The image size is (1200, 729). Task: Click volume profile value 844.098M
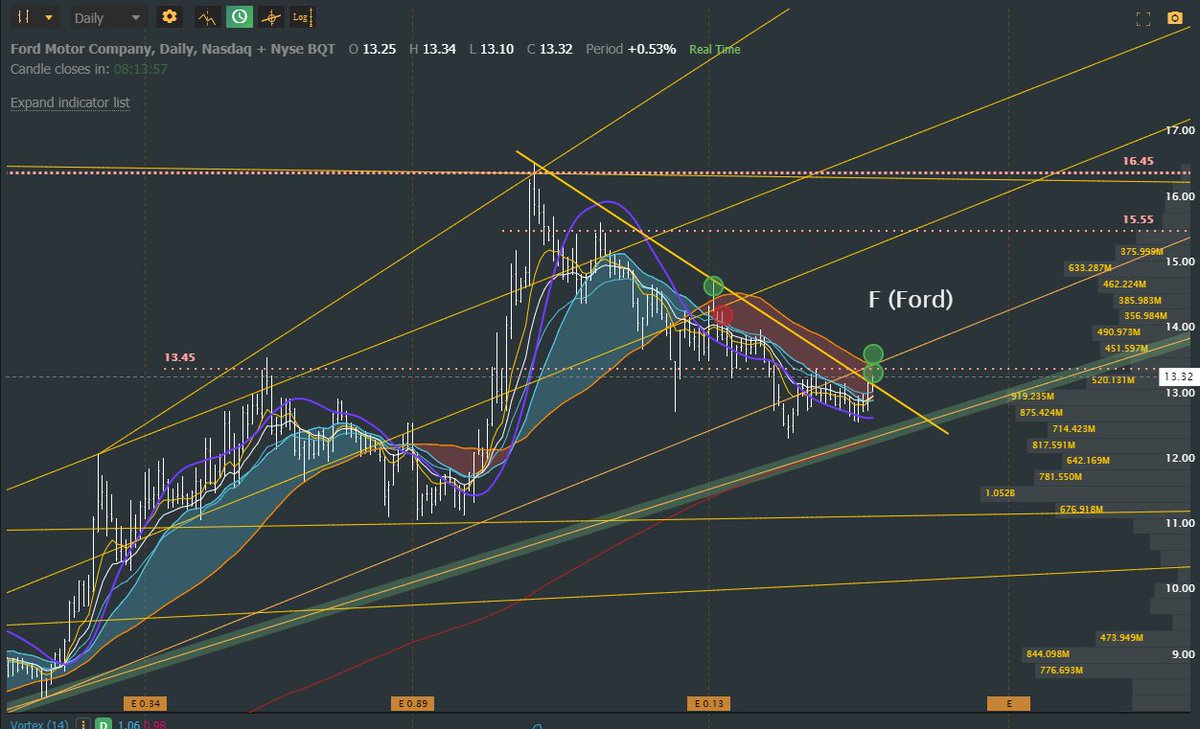pyautogui.click(x=1049, y=654)
